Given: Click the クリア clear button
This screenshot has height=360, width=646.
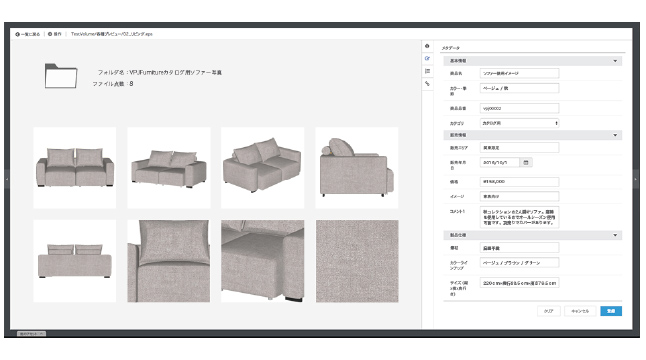Looking at the screenshot, I should tap(548, 311).
